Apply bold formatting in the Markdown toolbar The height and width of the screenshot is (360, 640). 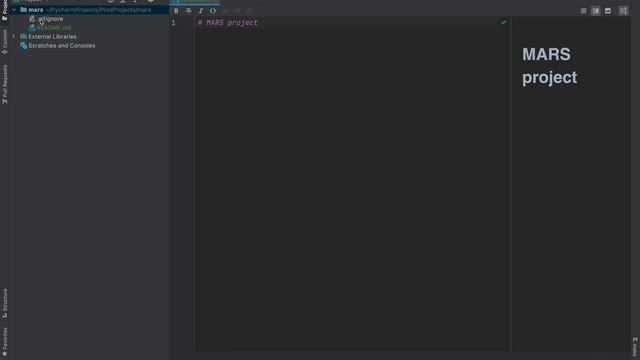pos(176,11)
